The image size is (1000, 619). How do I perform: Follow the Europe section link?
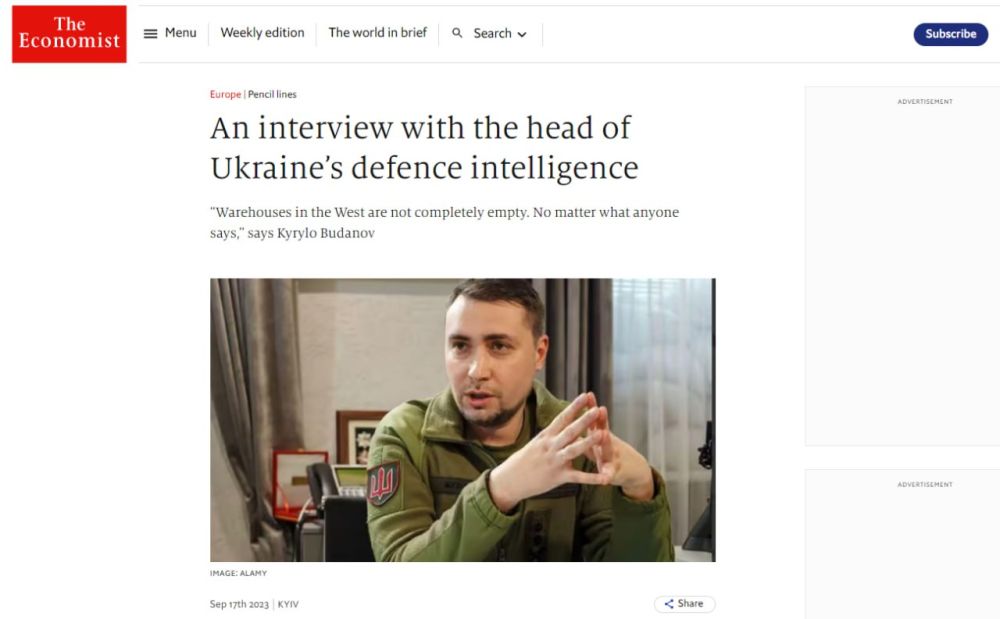point(225,94)
